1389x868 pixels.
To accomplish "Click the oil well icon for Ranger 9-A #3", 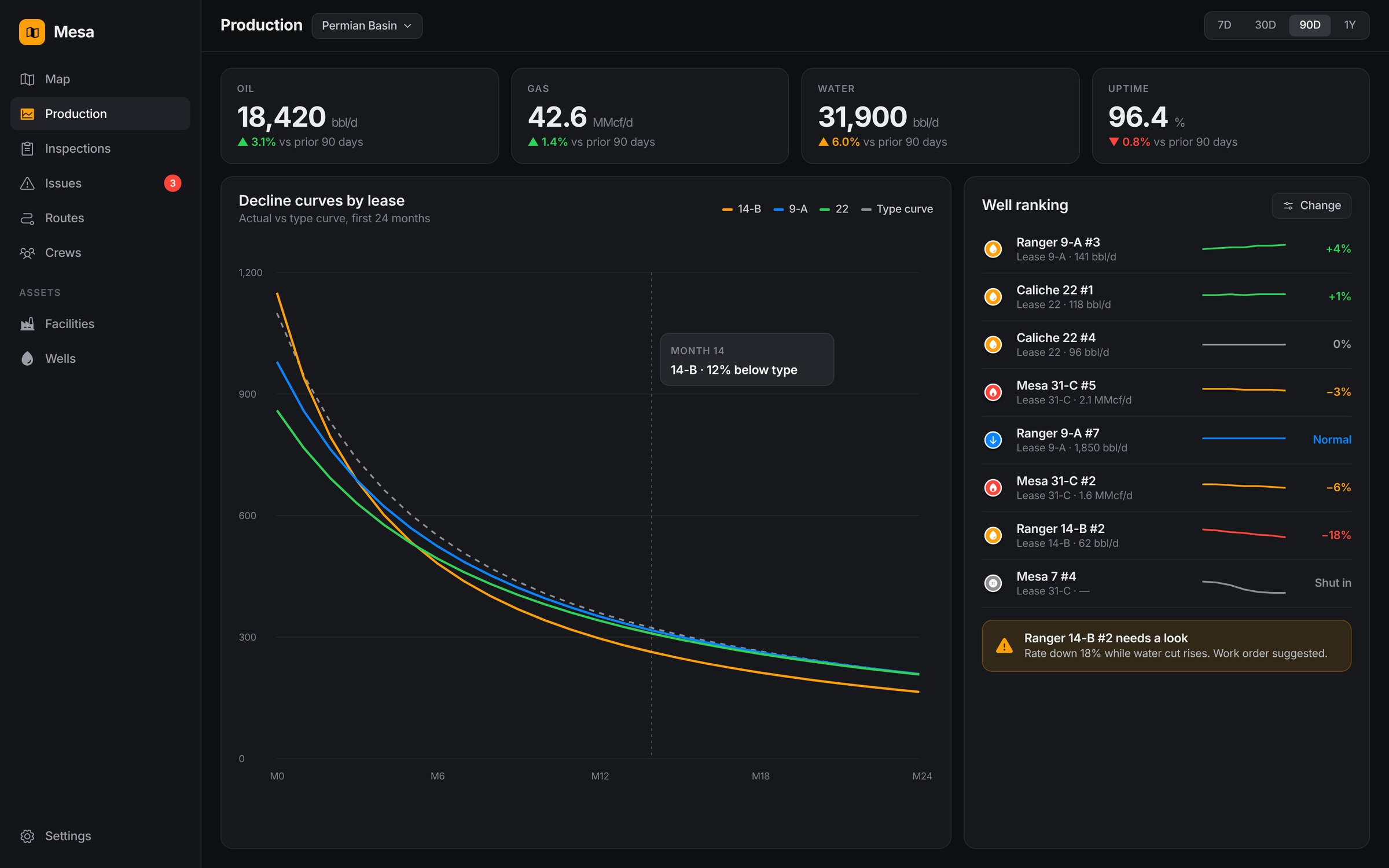I will click(x=993, y=249).
